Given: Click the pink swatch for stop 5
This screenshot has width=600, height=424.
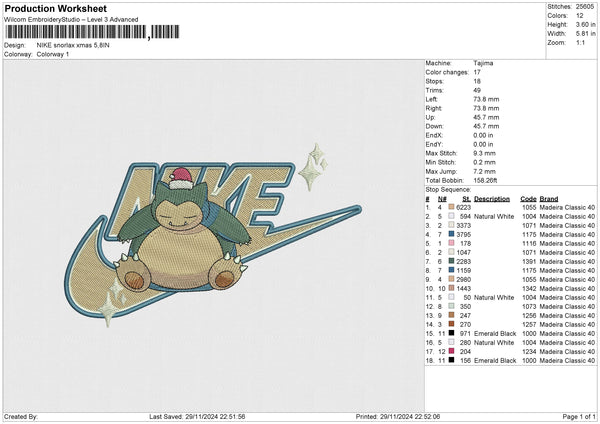Looking at the screenshot, I should tap(453, 244).
